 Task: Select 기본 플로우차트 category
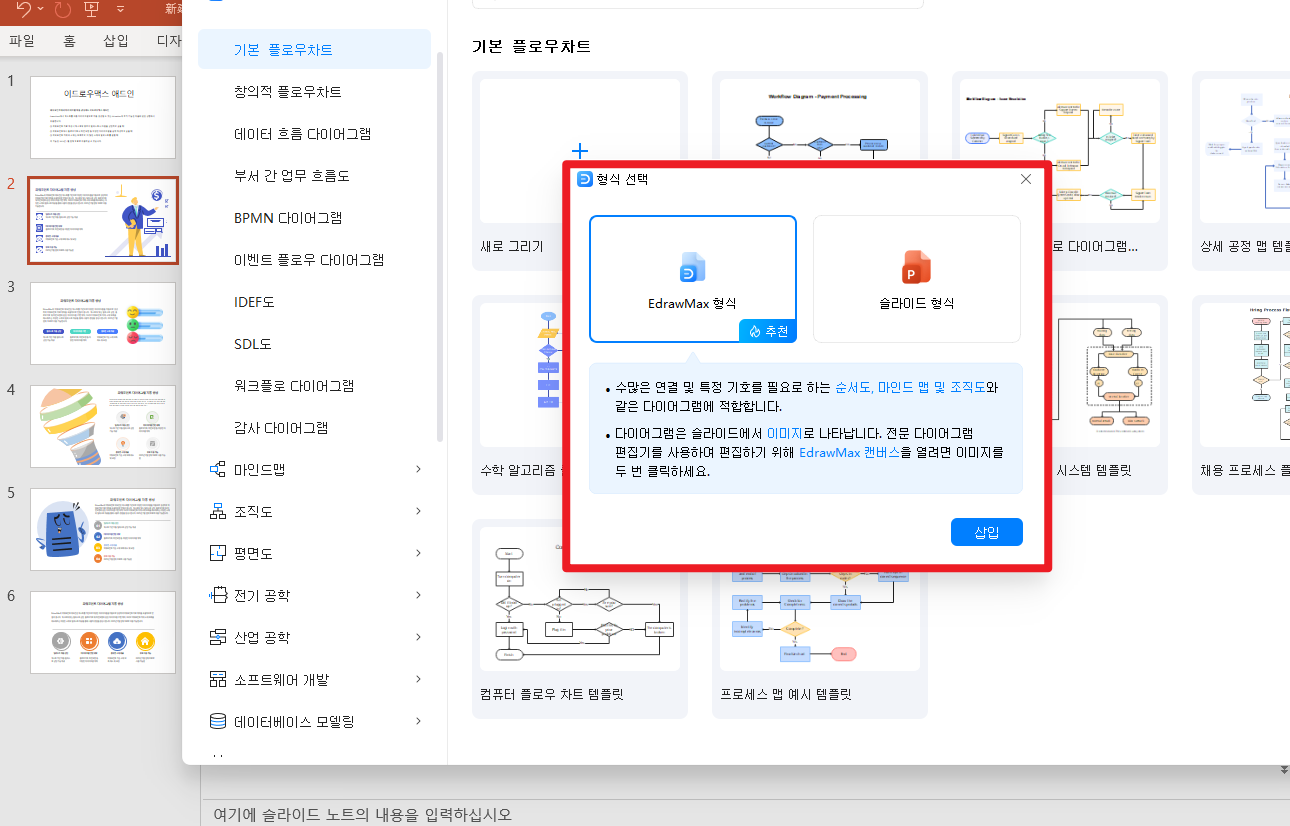[314, 49]
